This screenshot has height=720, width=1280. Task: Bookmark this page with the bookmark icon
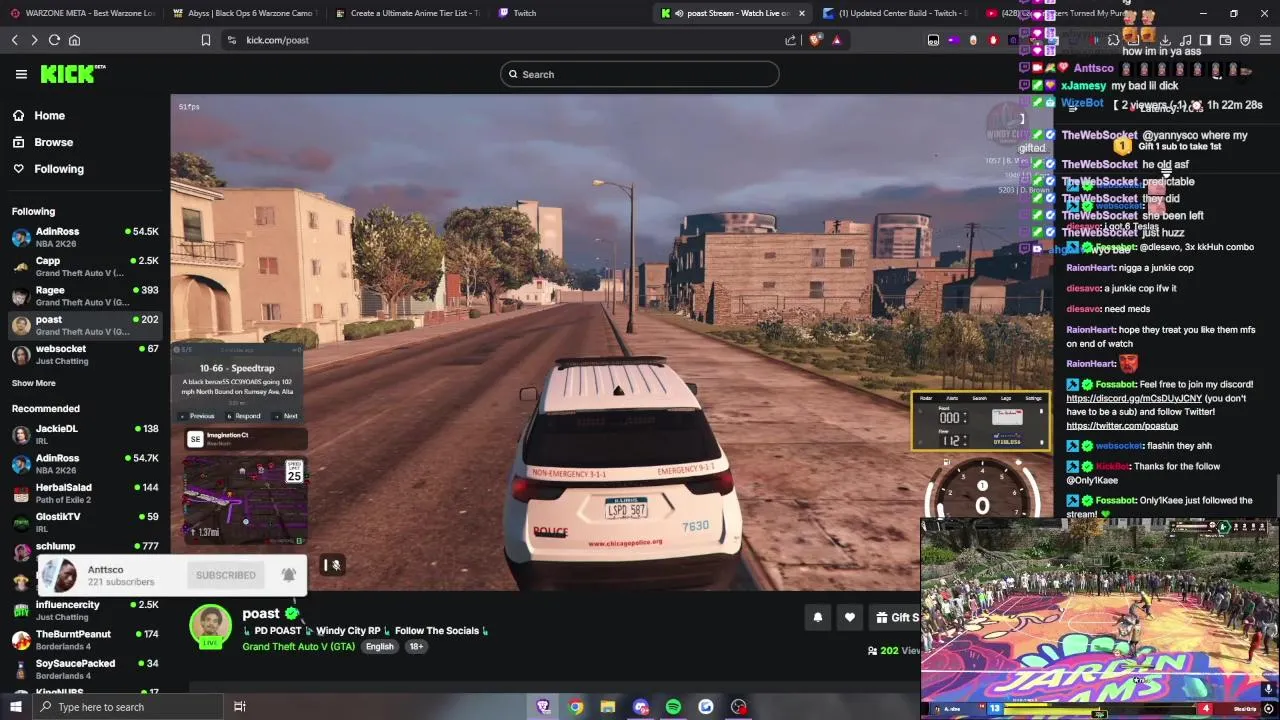(205, 40)
